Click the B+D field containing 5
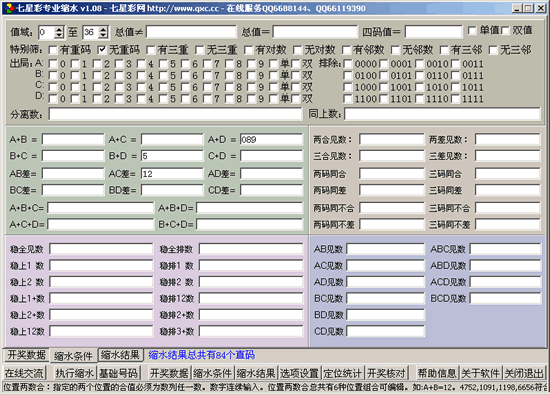The width and height of the screenshot is (550, 395). coord(172,156)
